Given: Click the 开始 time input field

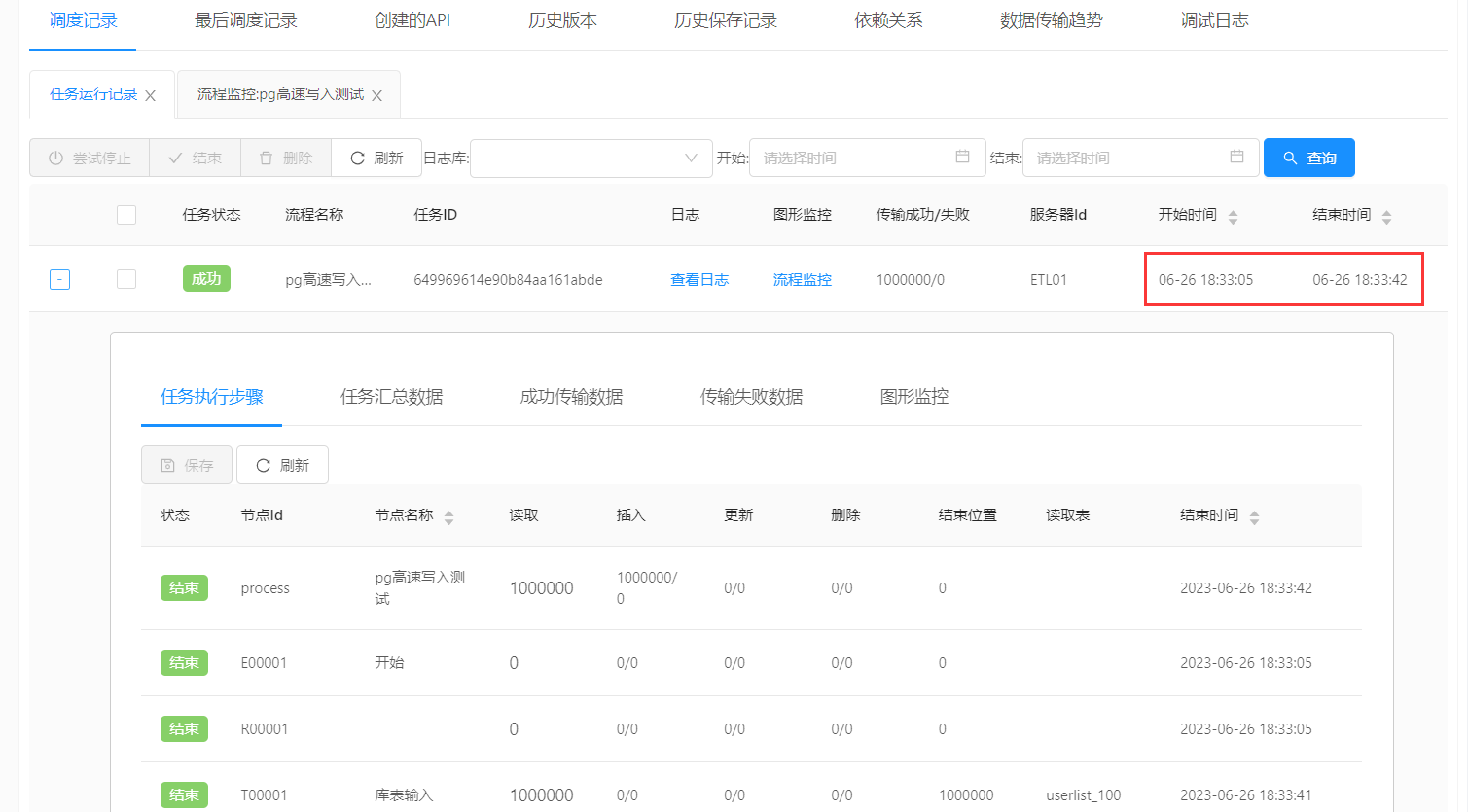Looking at the screenshot, I should (x=851, y=158).
